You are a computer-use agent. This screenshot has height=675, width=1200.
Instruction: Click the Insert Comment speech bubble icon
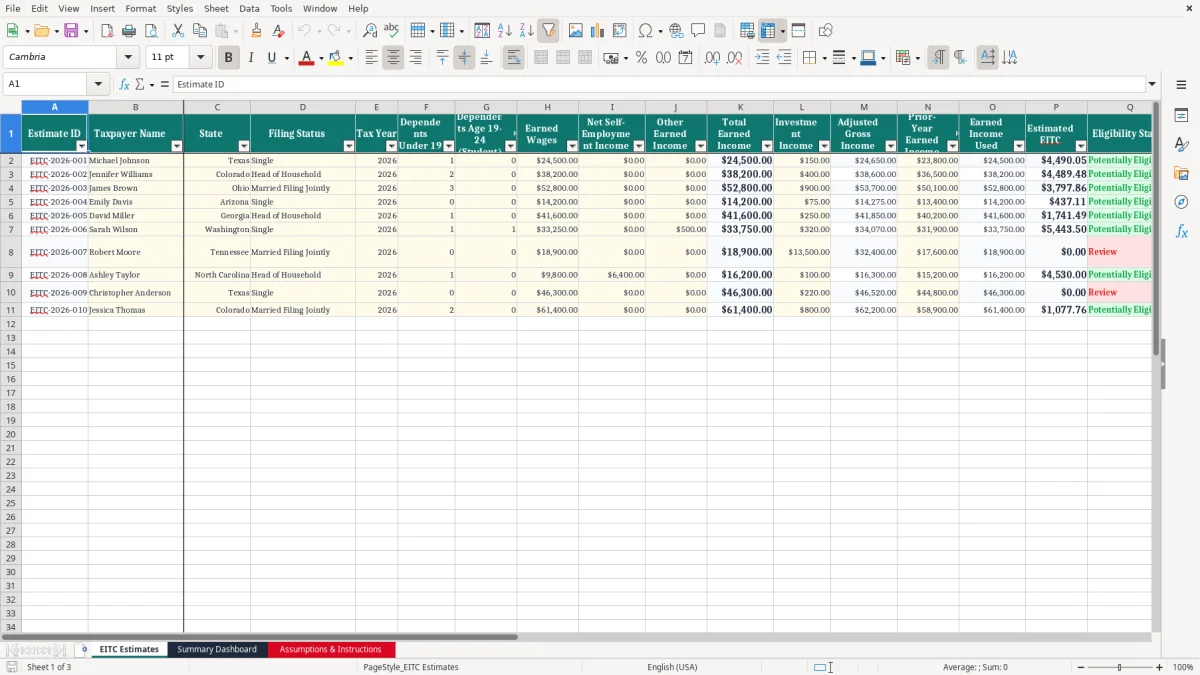pyautogui.click(x=698, y=31)
